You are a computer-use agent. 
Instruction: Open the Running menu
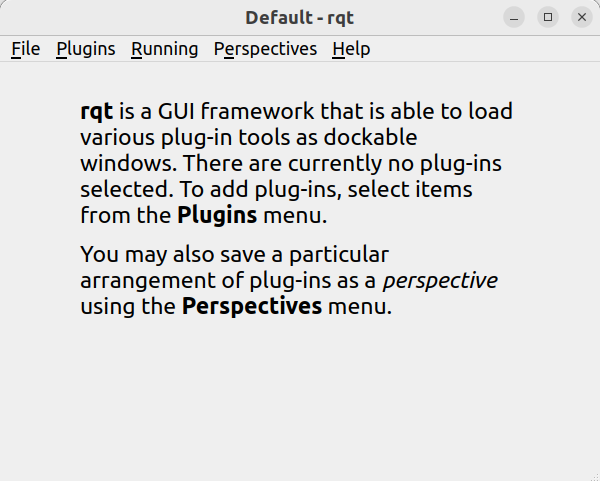[x=165, y=49]
